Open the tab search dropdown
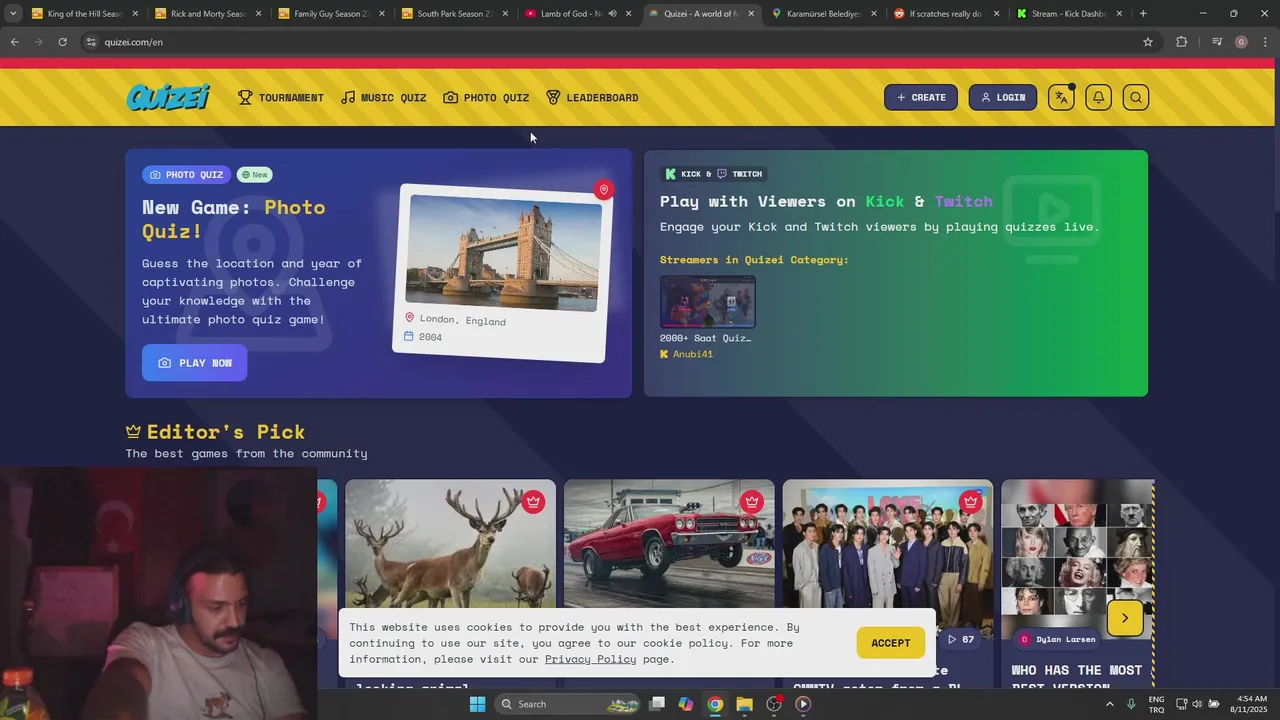The width and height of the screenshot is (1280, 720). pyautogui.click(x=12, y=14)
